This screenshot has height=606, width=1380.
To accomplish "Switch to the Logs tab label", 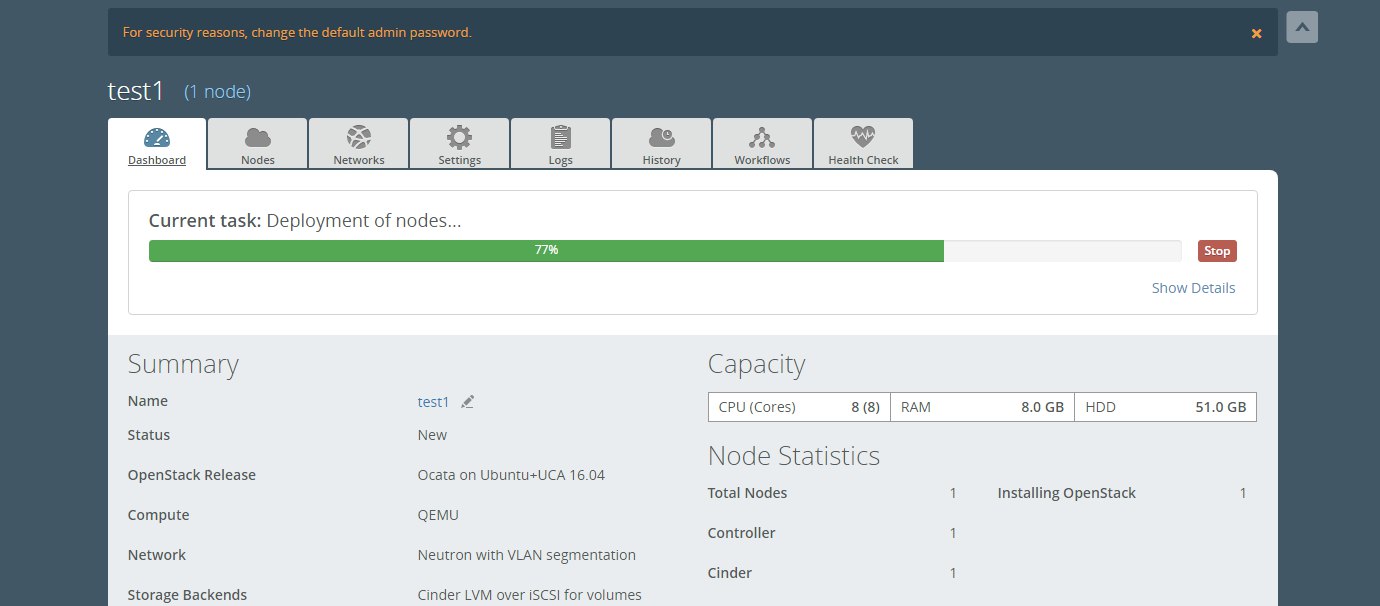I will point(561,160).
